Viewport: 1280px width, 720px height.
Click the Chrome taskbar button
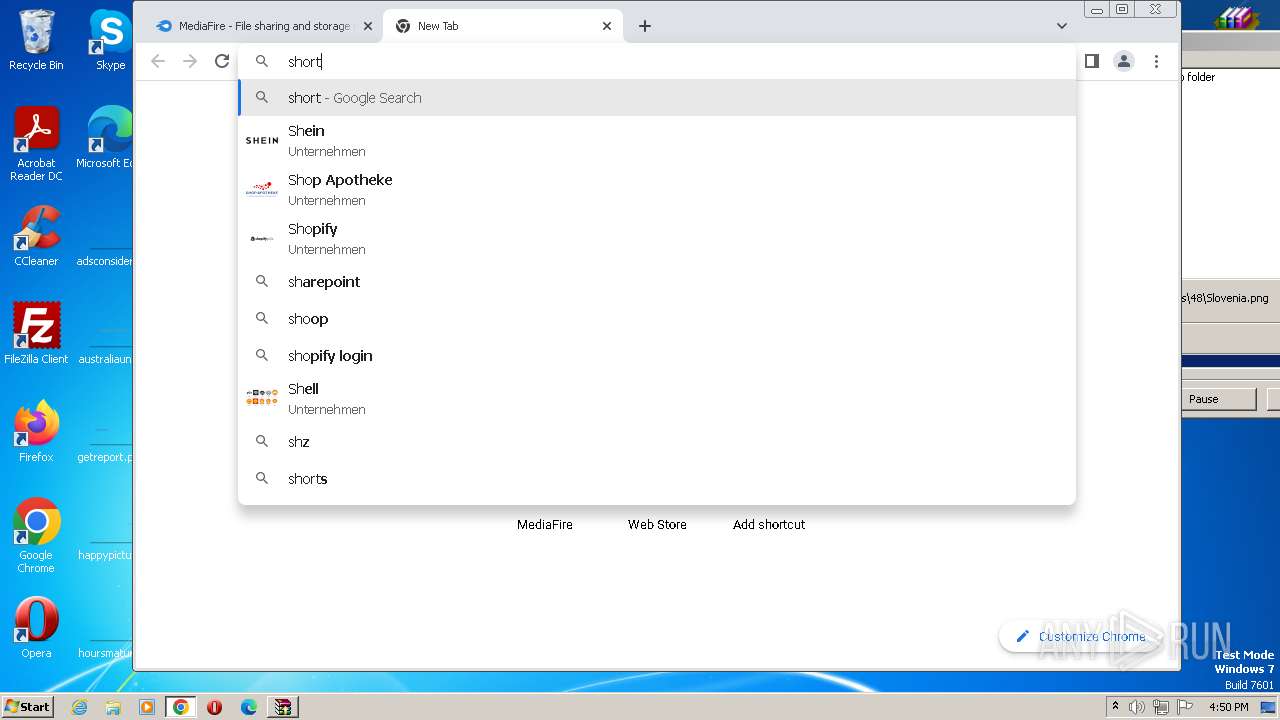181,707
